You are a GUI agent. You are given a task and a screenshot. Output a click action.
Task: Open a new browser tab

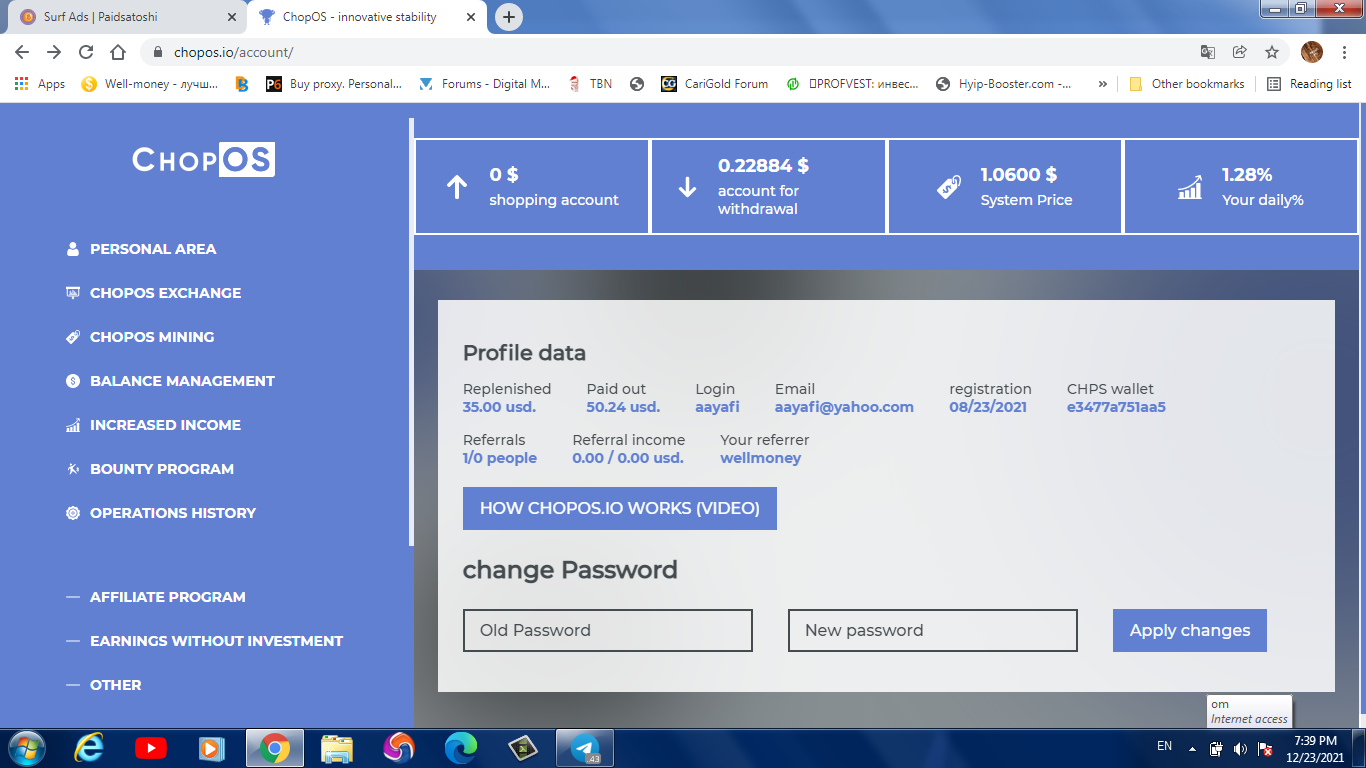pyautogui.click(x=509, y=17)
